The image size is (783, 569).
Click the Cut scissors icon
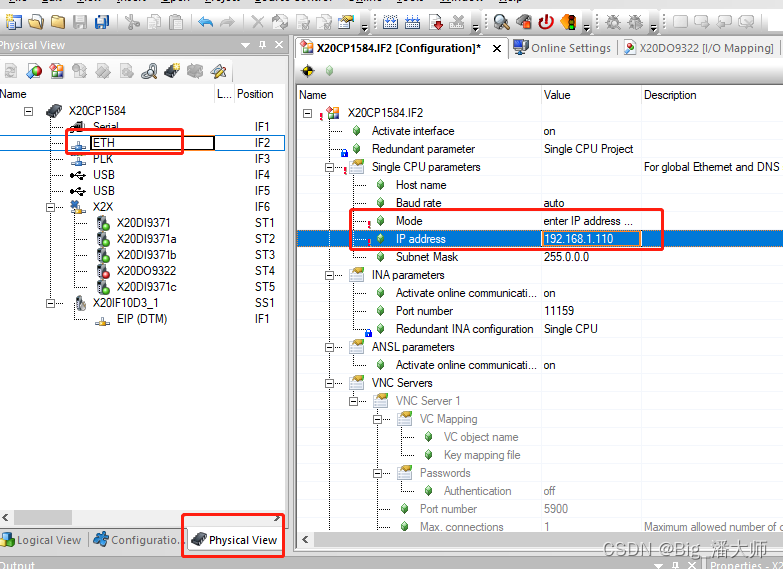click(x=132, y=22)
